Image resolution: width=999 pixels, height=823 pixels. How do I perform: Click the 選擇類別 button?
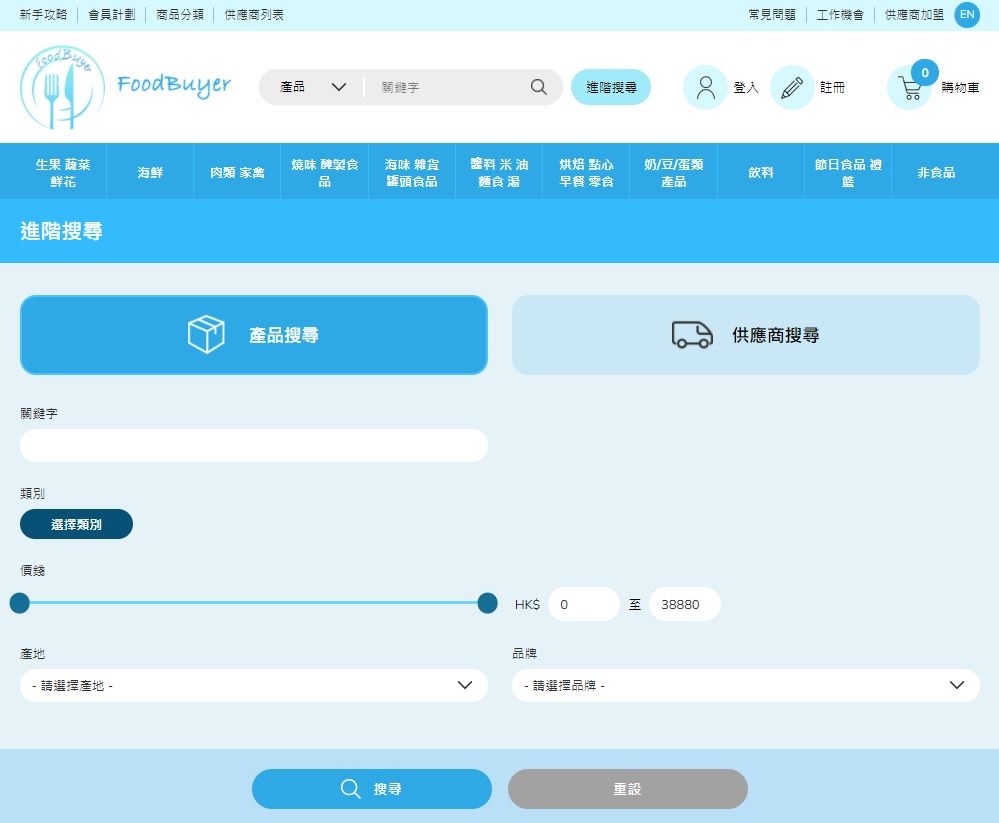(x=76, y=524)
